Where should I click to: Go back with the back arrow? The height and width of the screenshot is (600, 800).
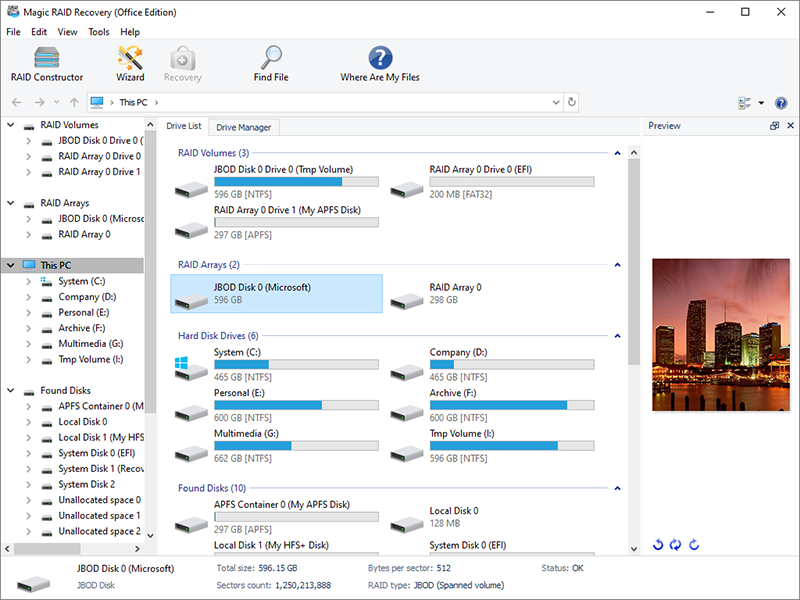click(17, 103)
